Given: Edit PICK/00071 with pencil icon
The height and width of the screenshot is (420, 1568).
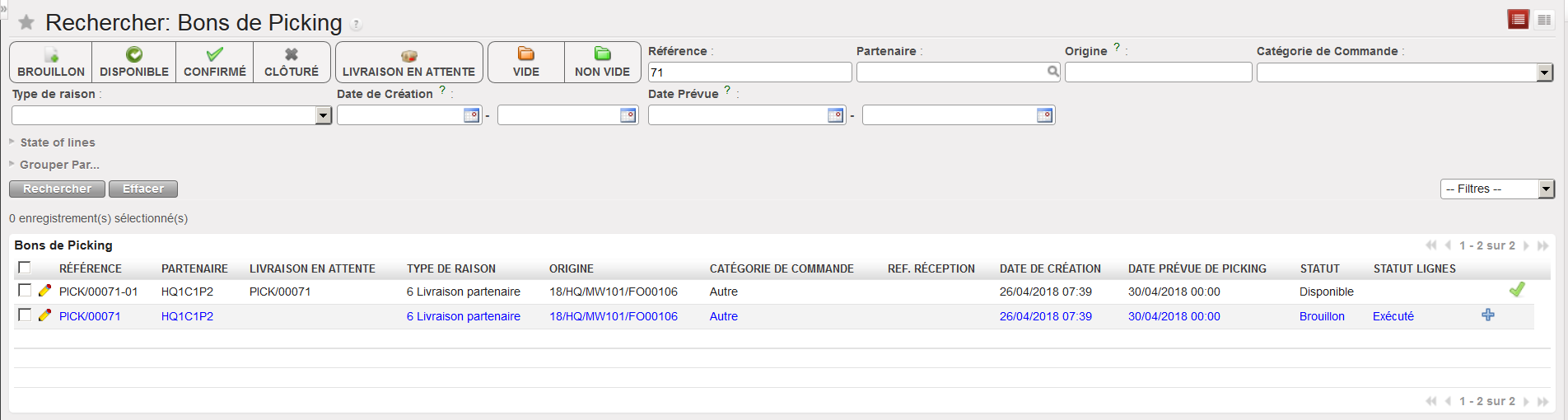Looking at the screenshot, I should (44, 315).
